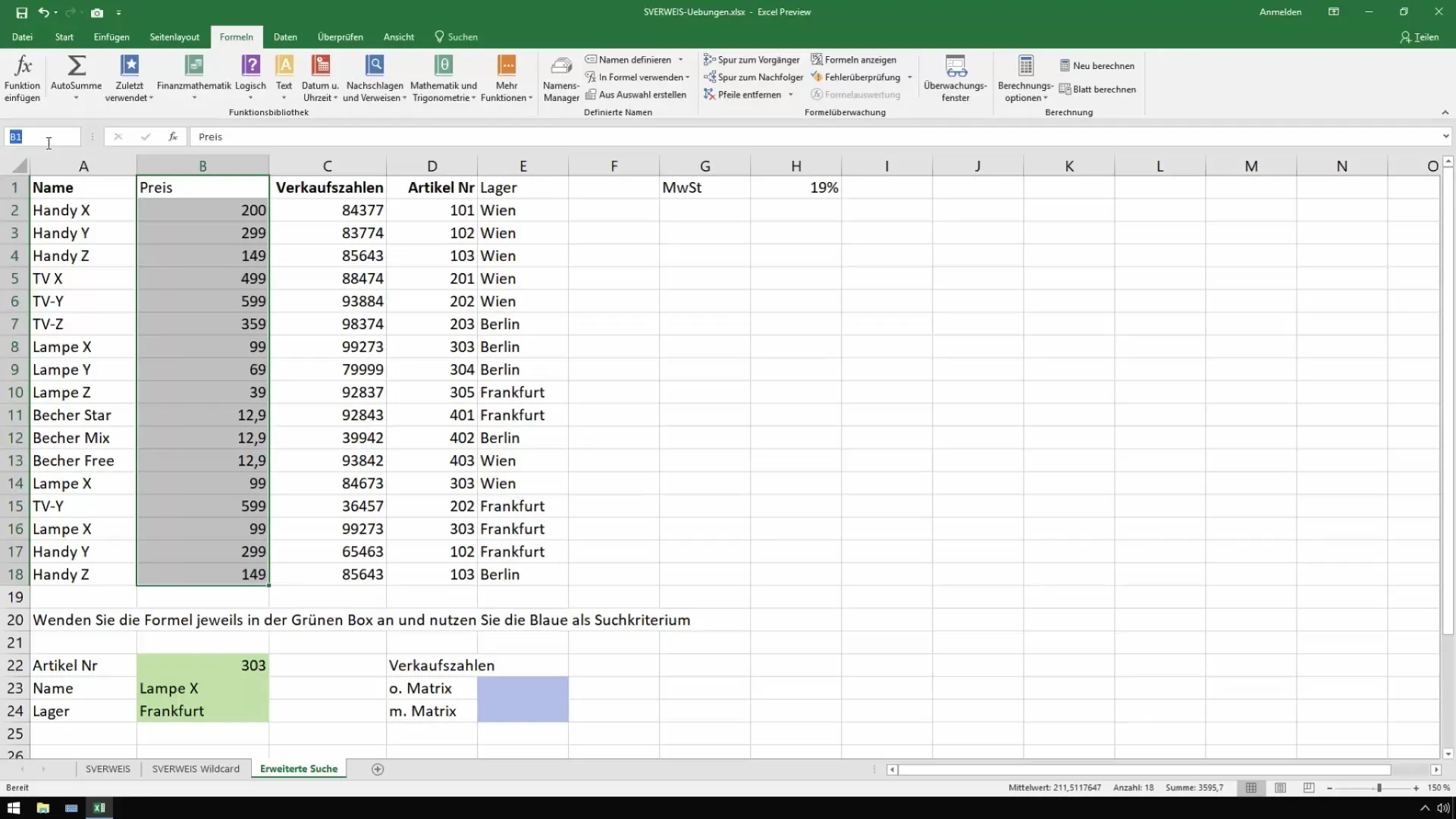Open Logisch functions menu
This screenshot has width=1456, height=819.
(250, 77)
